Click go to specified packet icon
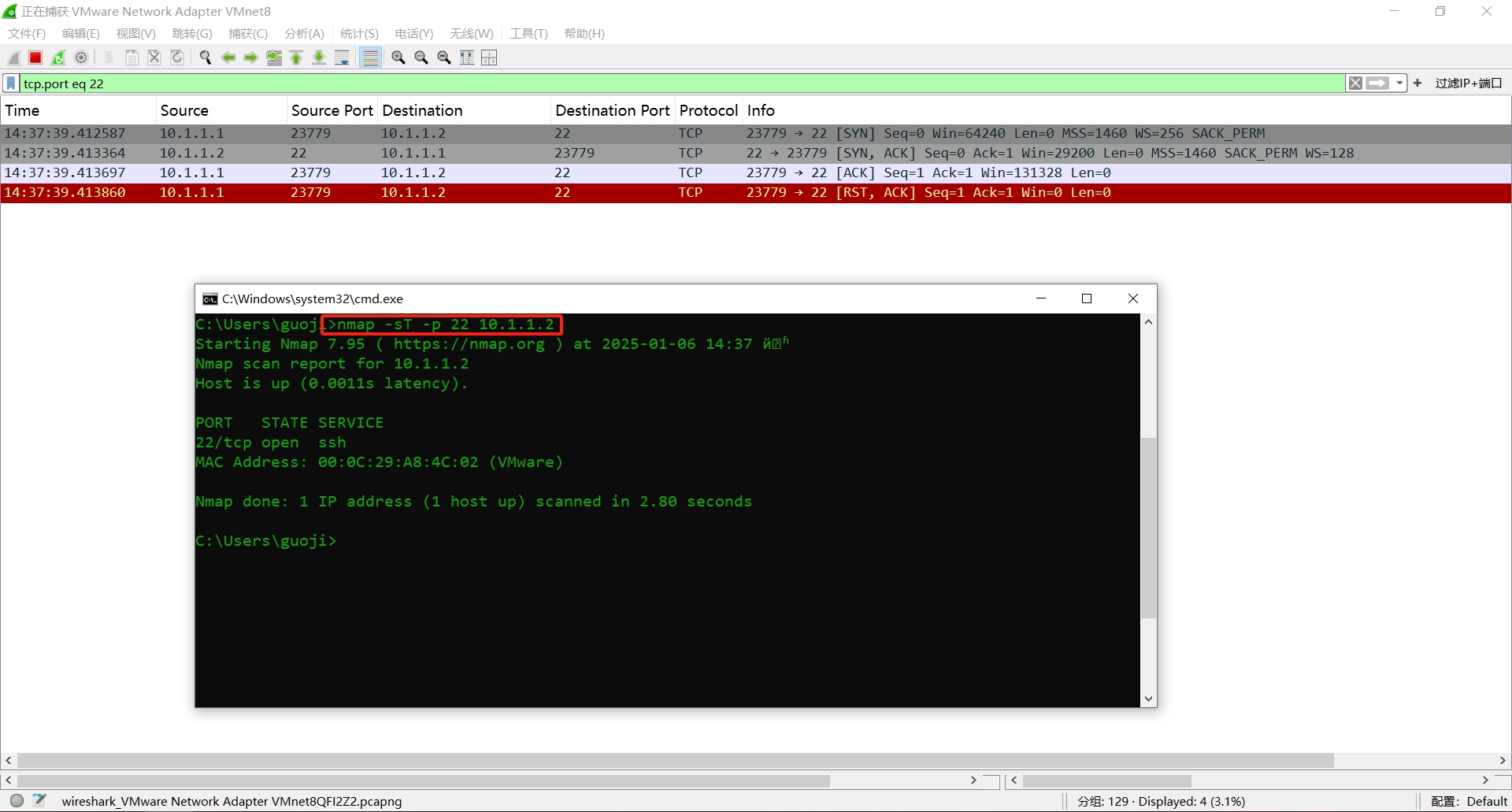 point(274,57)
